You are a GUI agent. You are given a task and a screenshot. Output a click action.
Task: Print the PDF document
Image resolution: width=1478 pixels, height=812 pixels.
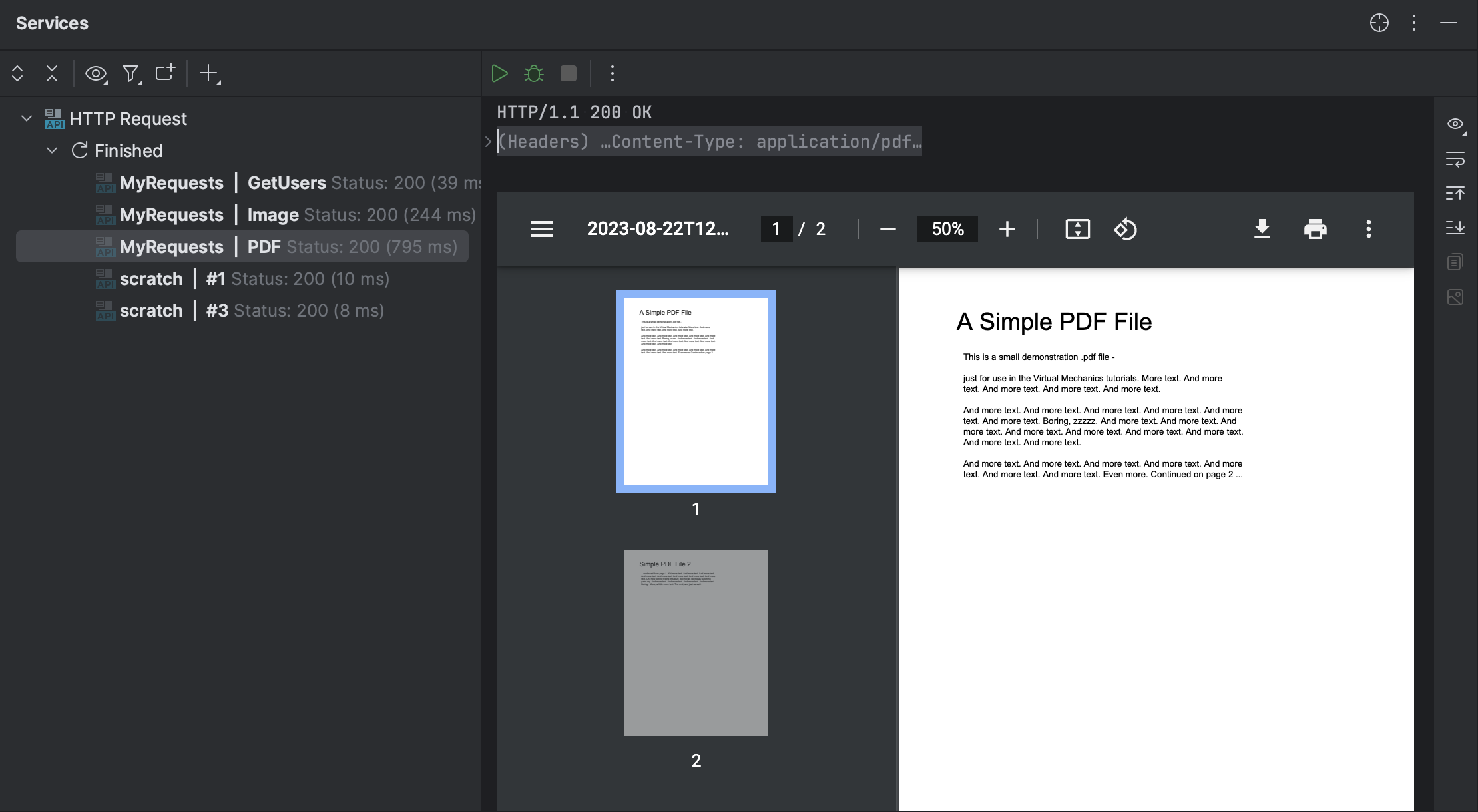[1316, 229]
